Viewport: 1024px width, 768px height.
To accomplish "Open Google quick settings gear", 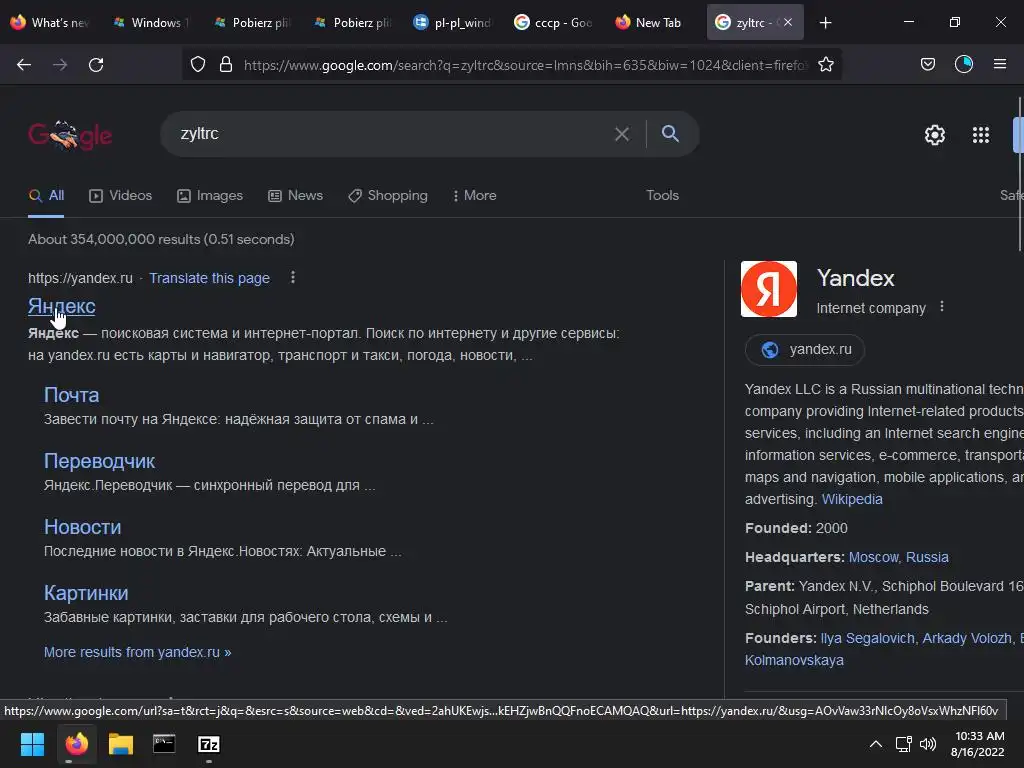I will pyautogui.click(x=935, y=135).
